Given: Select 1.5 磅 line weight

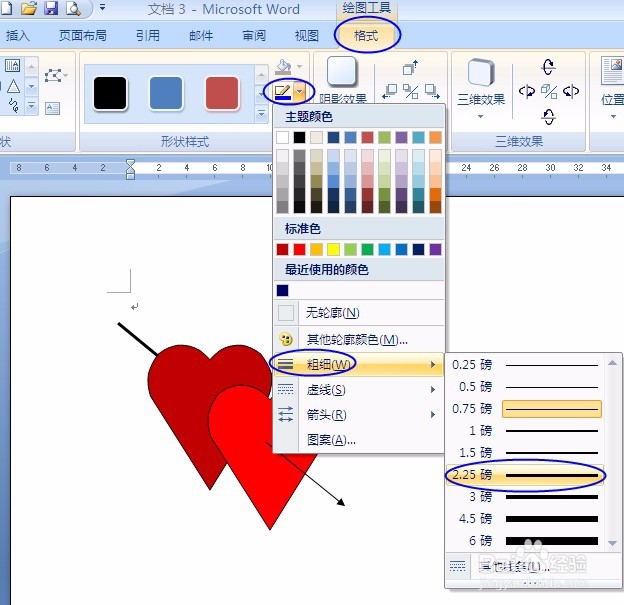Looking at the screenshot, I should 525,453.
